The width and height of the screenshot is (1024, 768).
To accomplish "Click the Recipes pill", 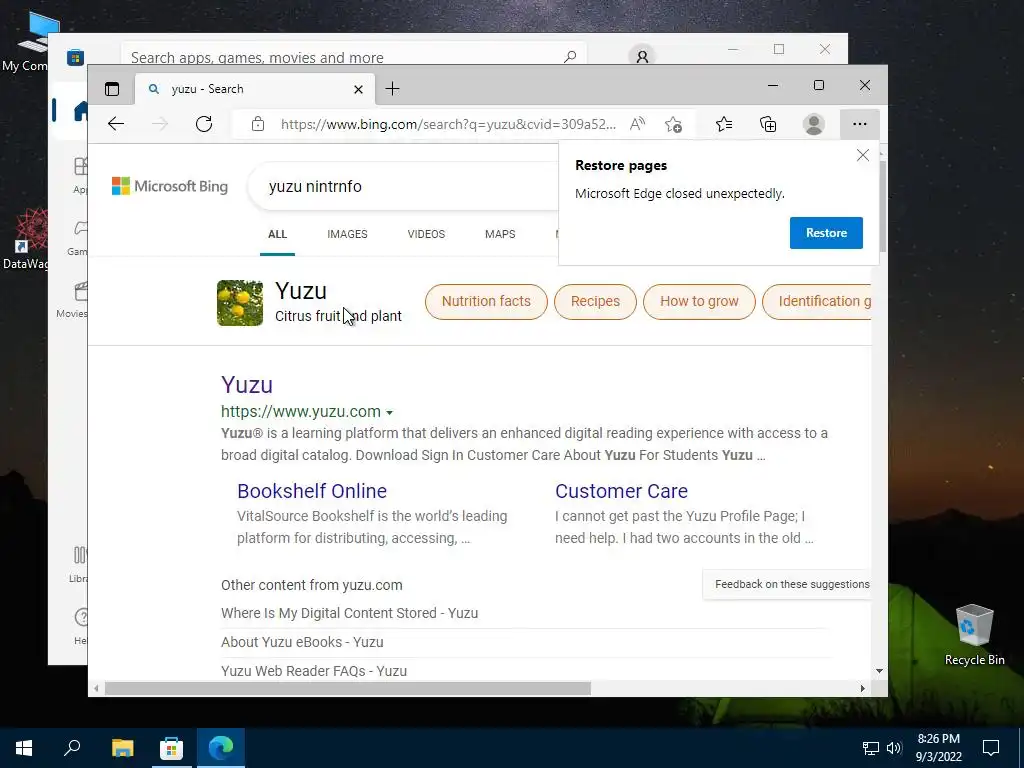I will (595, 302).
